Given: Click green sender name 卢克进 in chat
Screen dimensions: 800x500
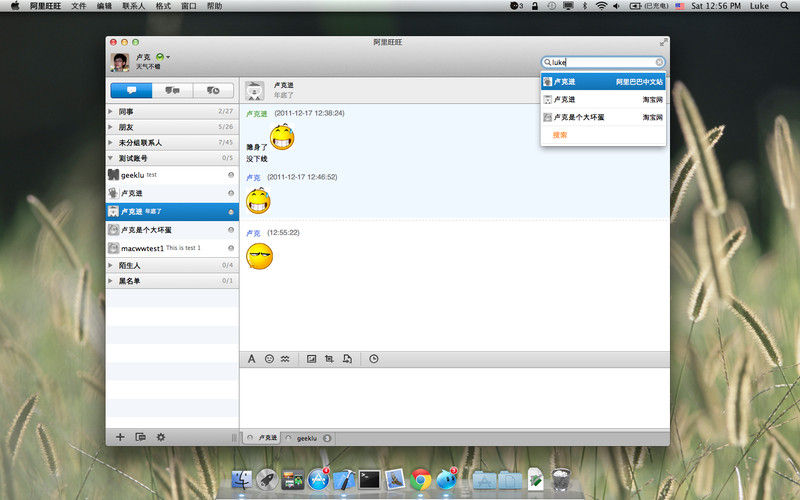Looking at the screenshot, I should coord(257,114).
